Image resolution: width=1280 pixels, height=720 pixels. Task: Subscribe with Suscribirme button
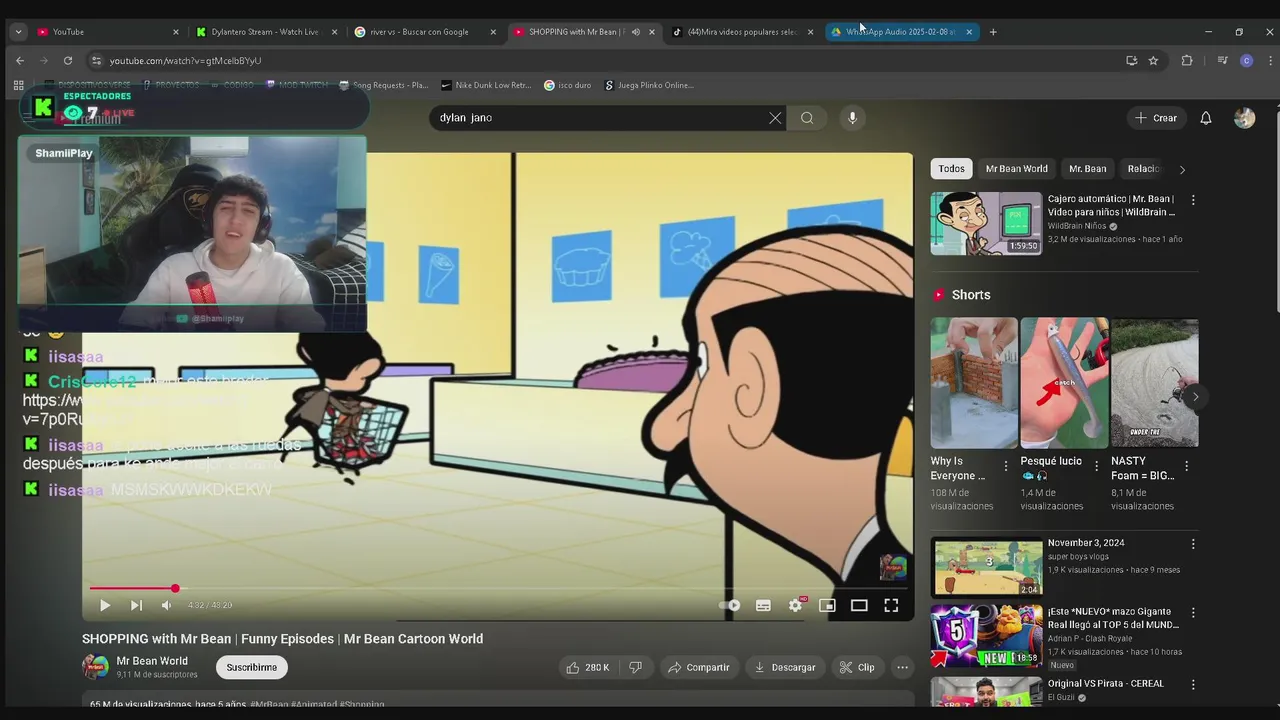click(x=251, y=667)
